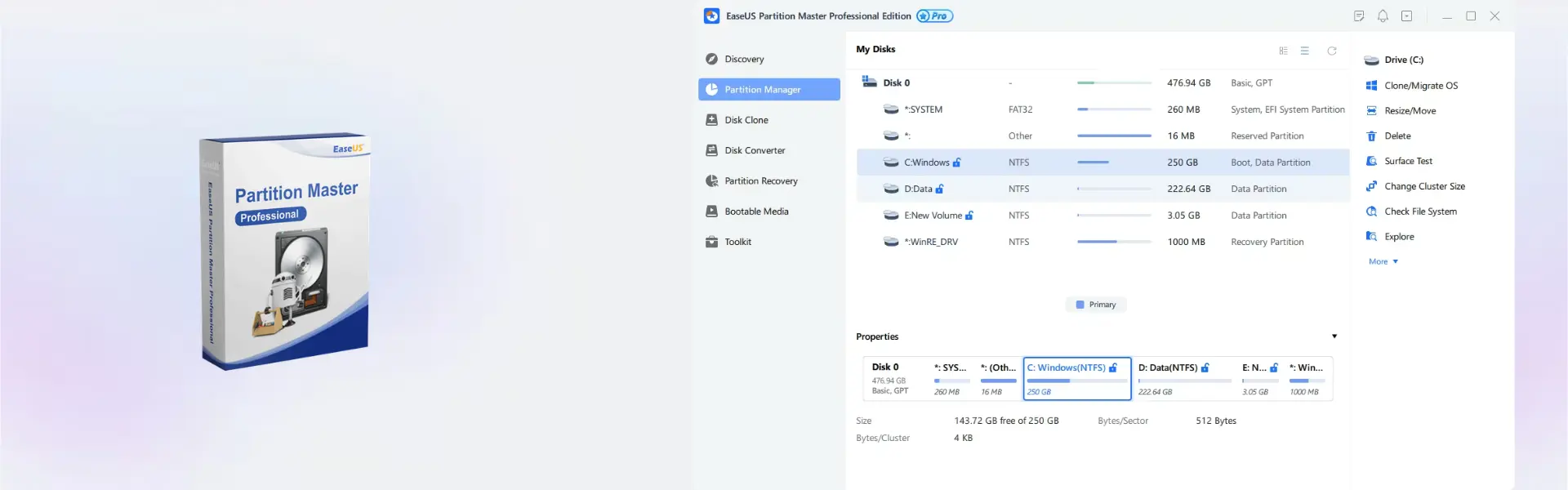
Task: Click the Partition Recovery pie icon
Action: coord(711,180)
